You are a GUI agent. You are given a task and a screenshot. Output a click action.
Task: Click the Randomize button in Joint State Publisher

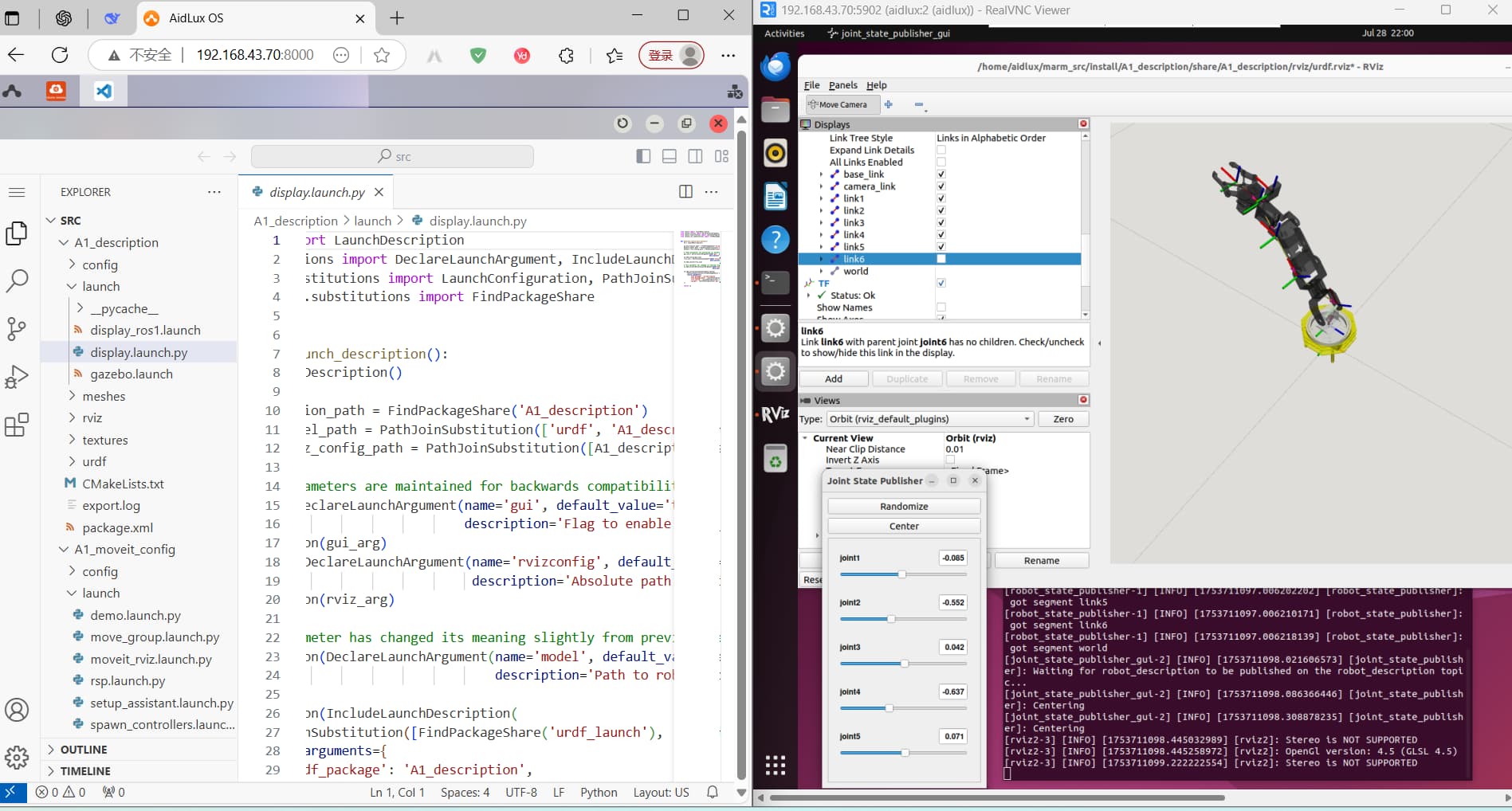pyautogui.click(x=904, y=507)
